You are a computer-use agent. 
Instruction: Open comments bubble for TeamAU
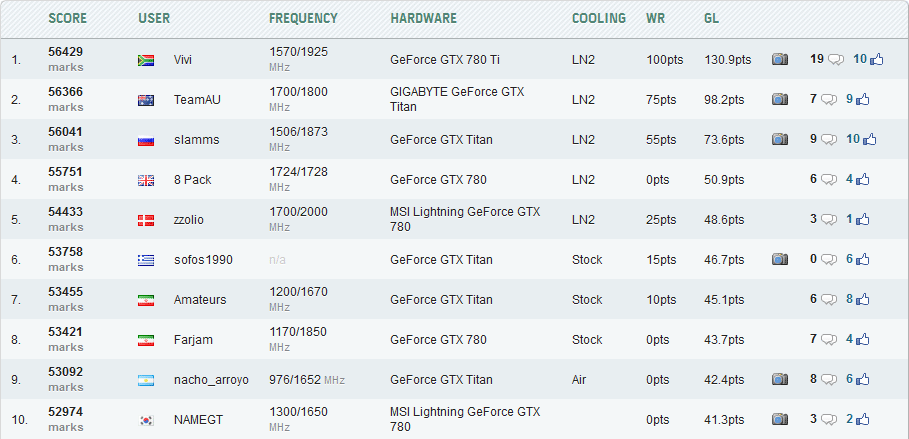click(829, 100)
